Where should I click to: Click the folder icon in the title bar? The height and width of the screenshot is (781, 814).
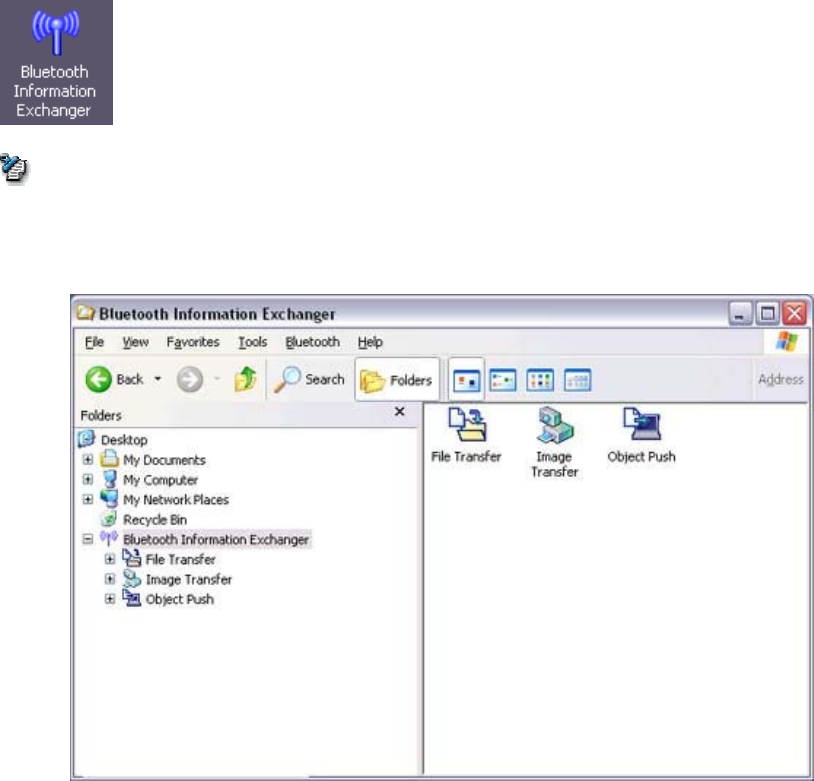pos(86,313)
